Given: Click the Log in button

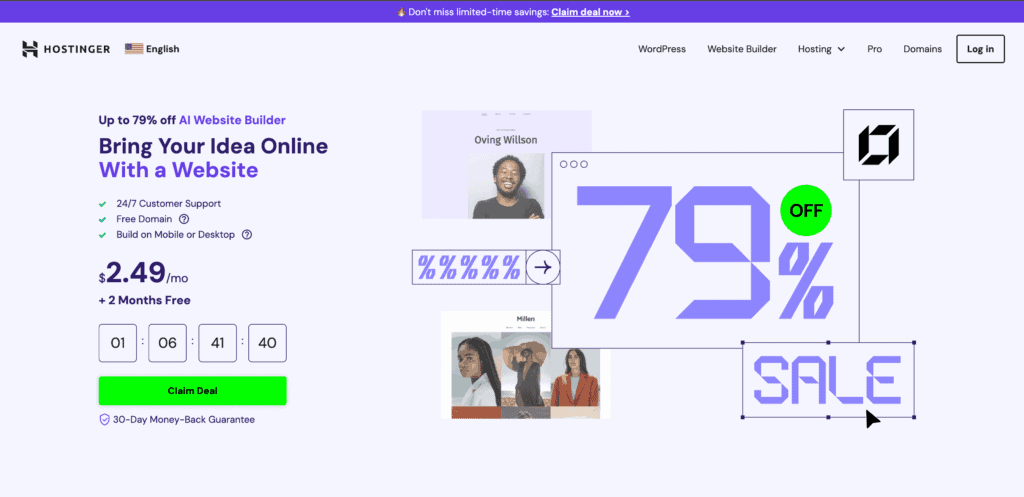Looking at the screenshot, I should click(980, 49).
